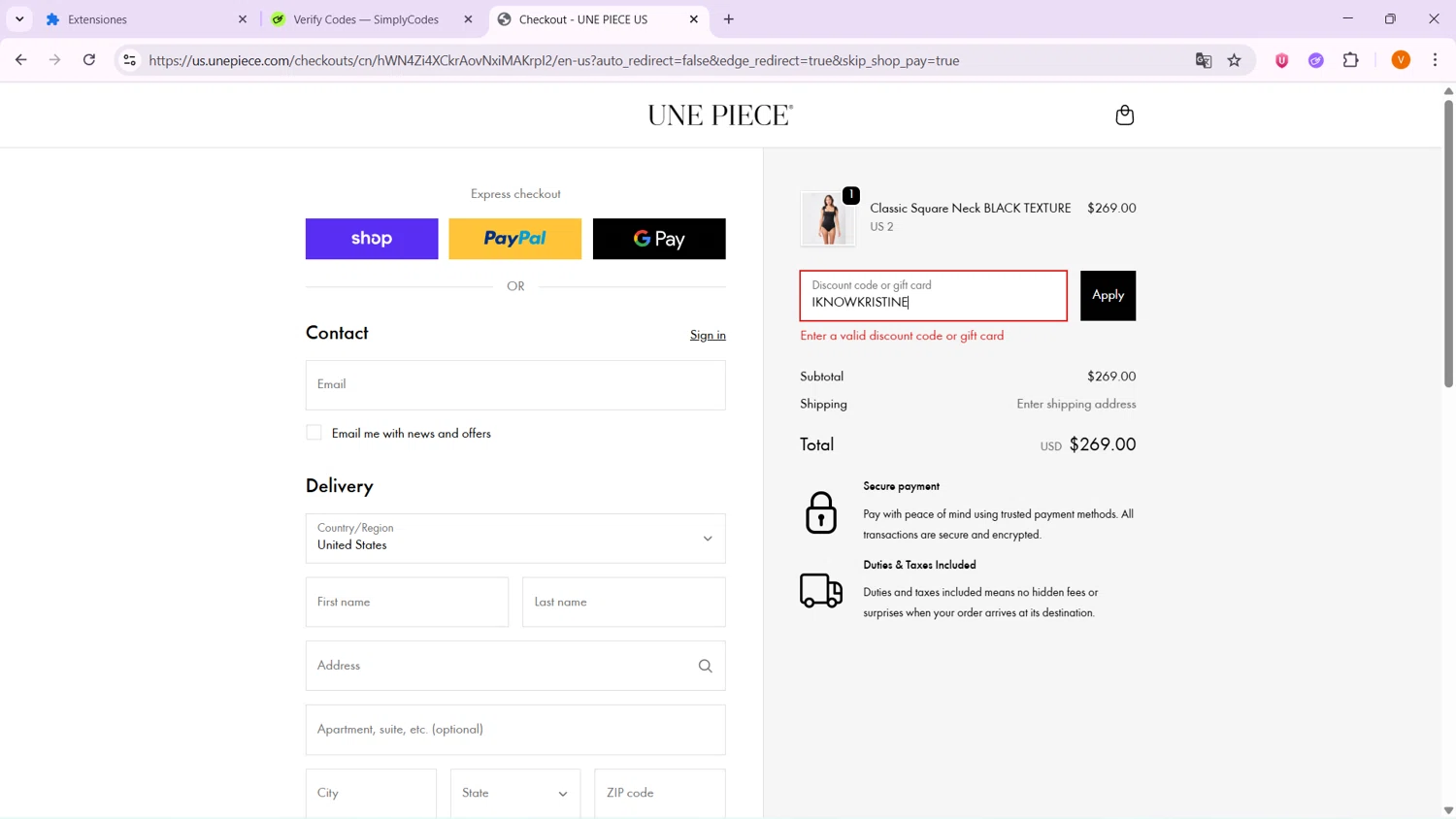Viewport: 1456px width, 819px height.
Task: Focus the City field
Action: point(371,794)
